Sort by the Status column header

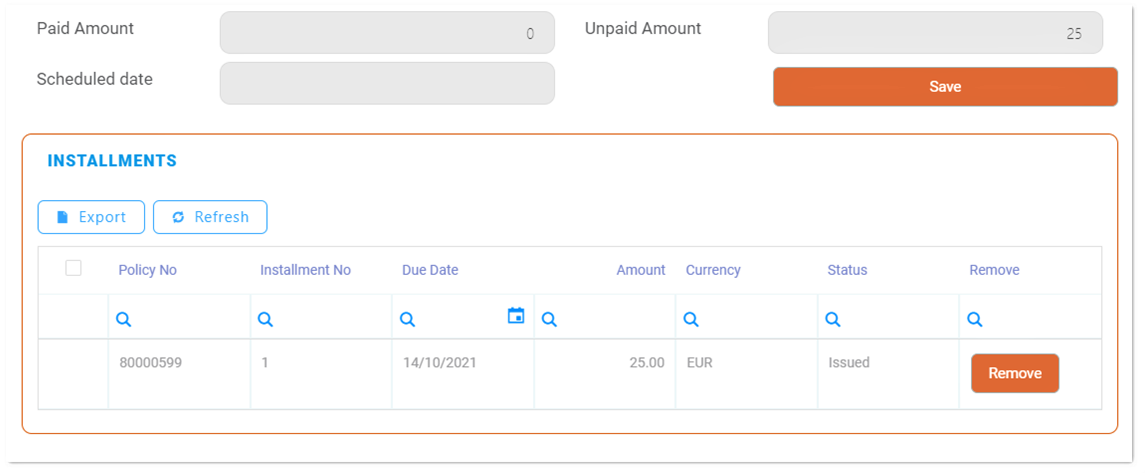847,270
